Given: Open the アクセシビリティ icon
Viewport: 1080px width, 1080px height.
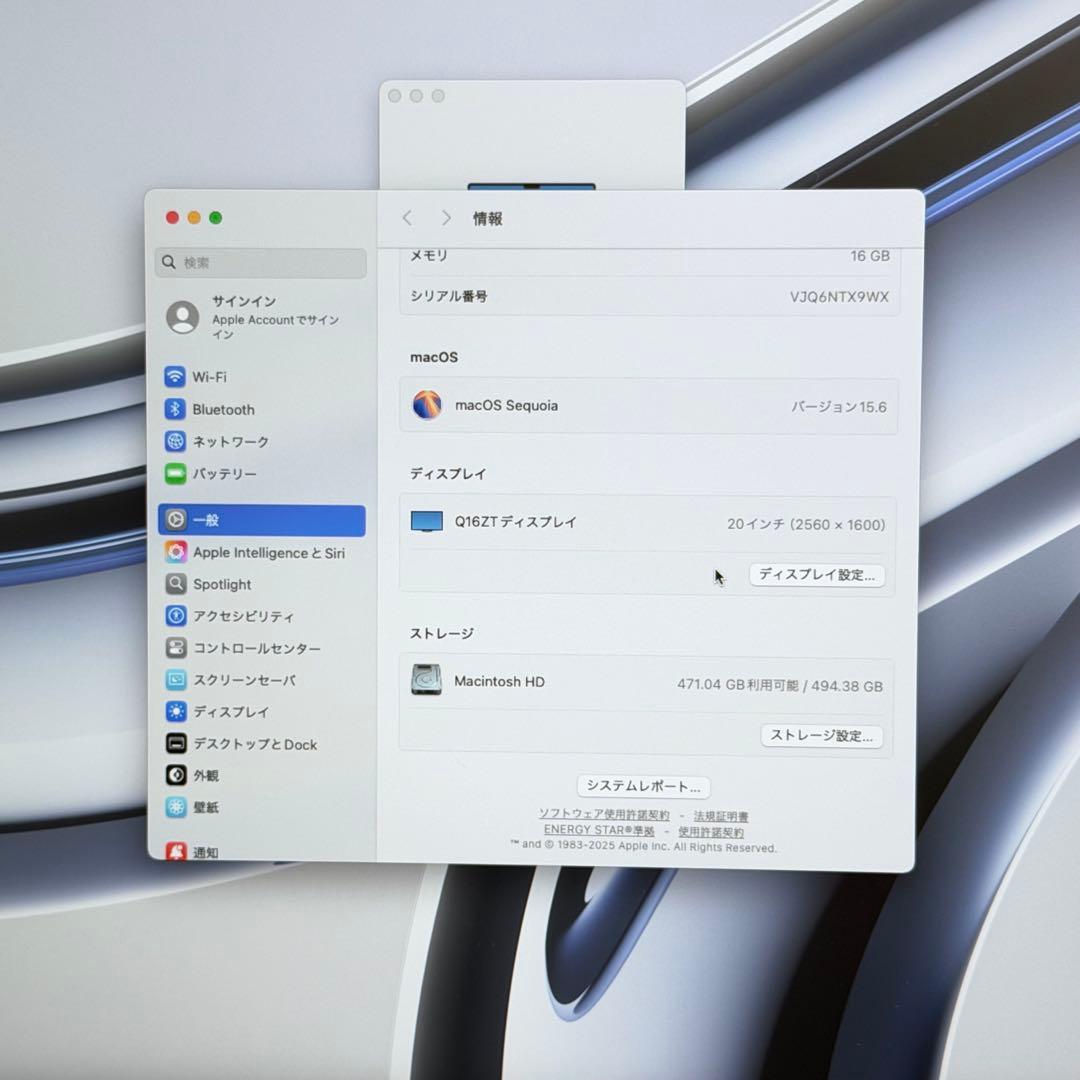Looking at the screenshot, I should (176, 616).
